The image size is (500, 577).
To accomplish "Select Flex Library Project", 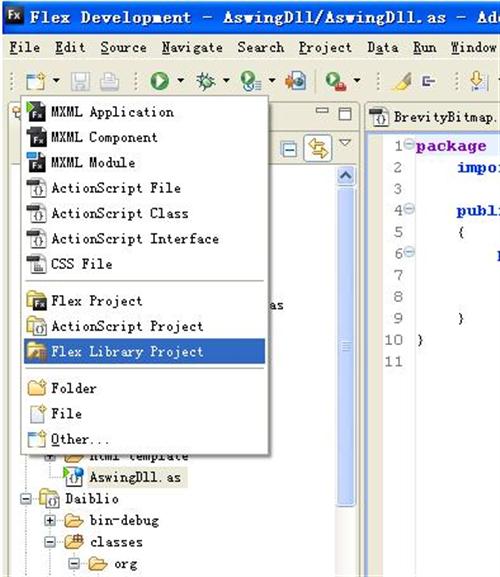I will click(x=144, y=351).
